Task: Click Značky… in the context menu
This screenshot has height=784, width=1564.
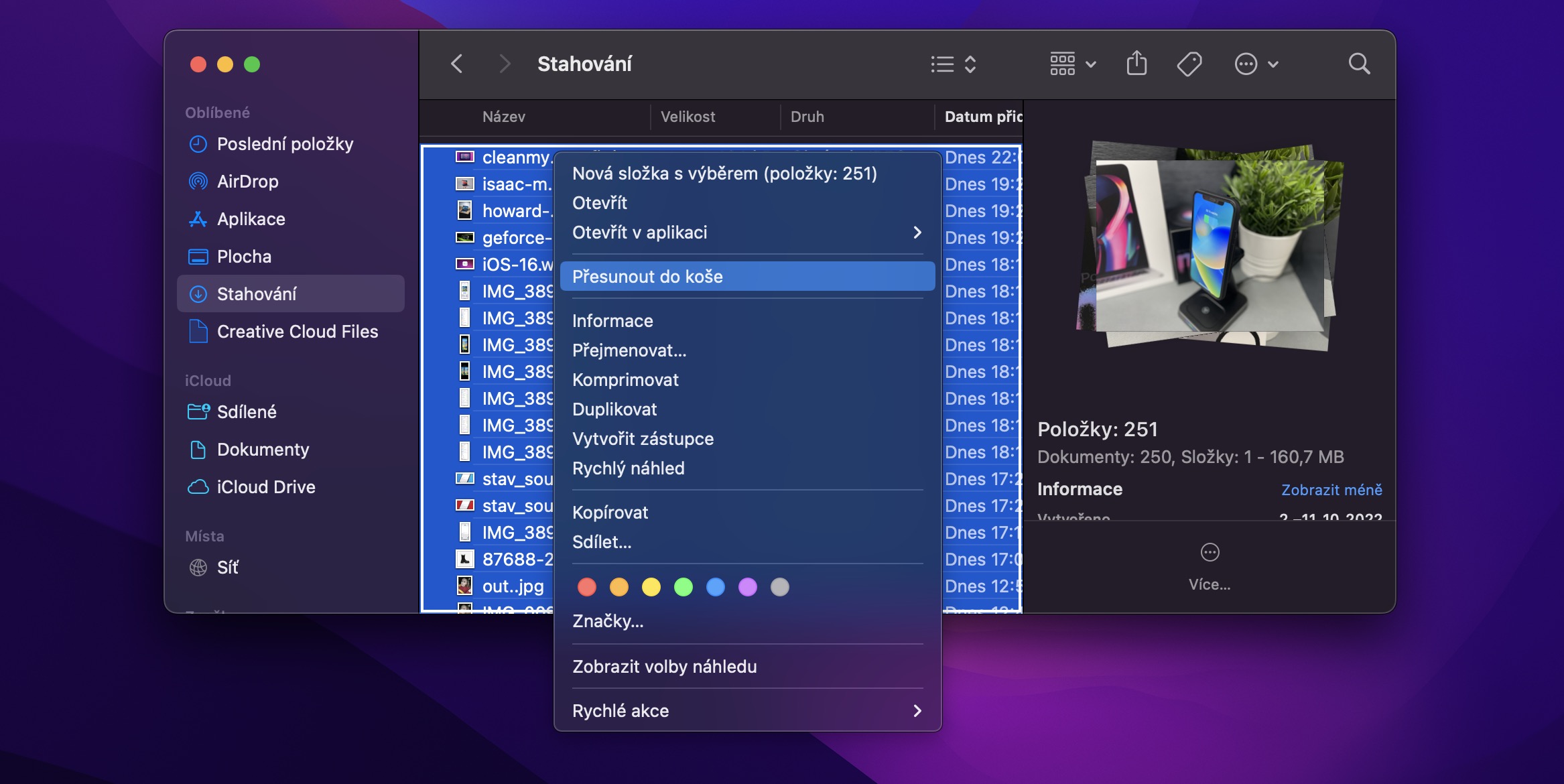Action: pos(607,621)
